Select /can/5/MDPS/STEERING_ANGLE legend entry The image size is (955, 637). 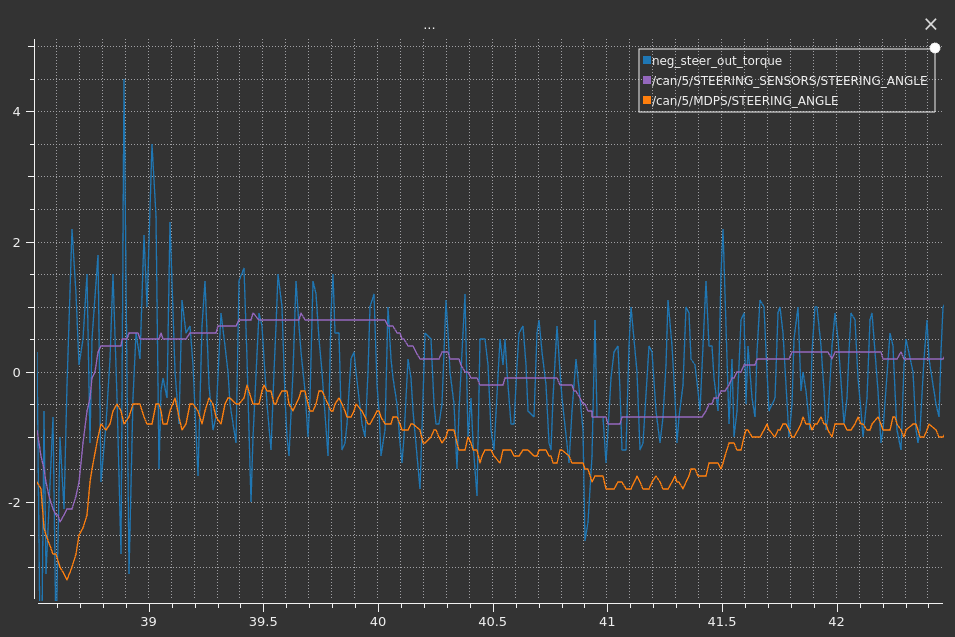pyautogui.click(x=745, y=101)
